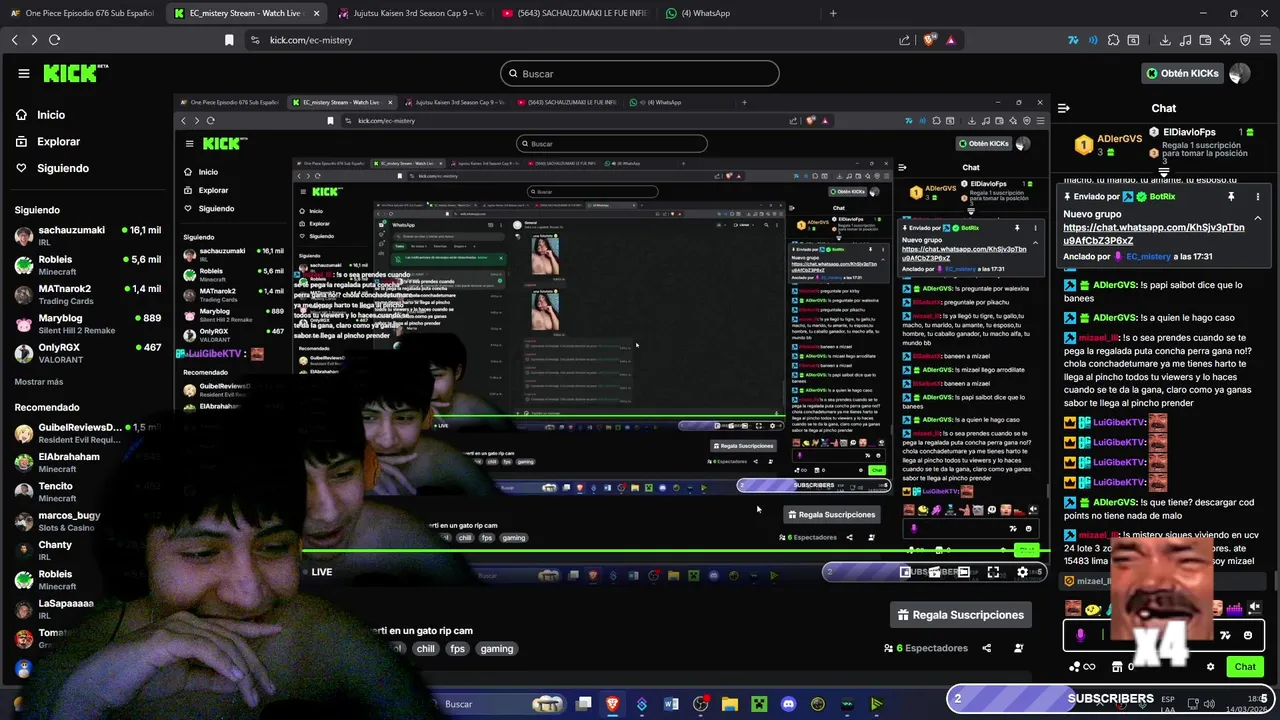Unpin the pinned chat message
1280x720 pixels.
(1231, 197)
